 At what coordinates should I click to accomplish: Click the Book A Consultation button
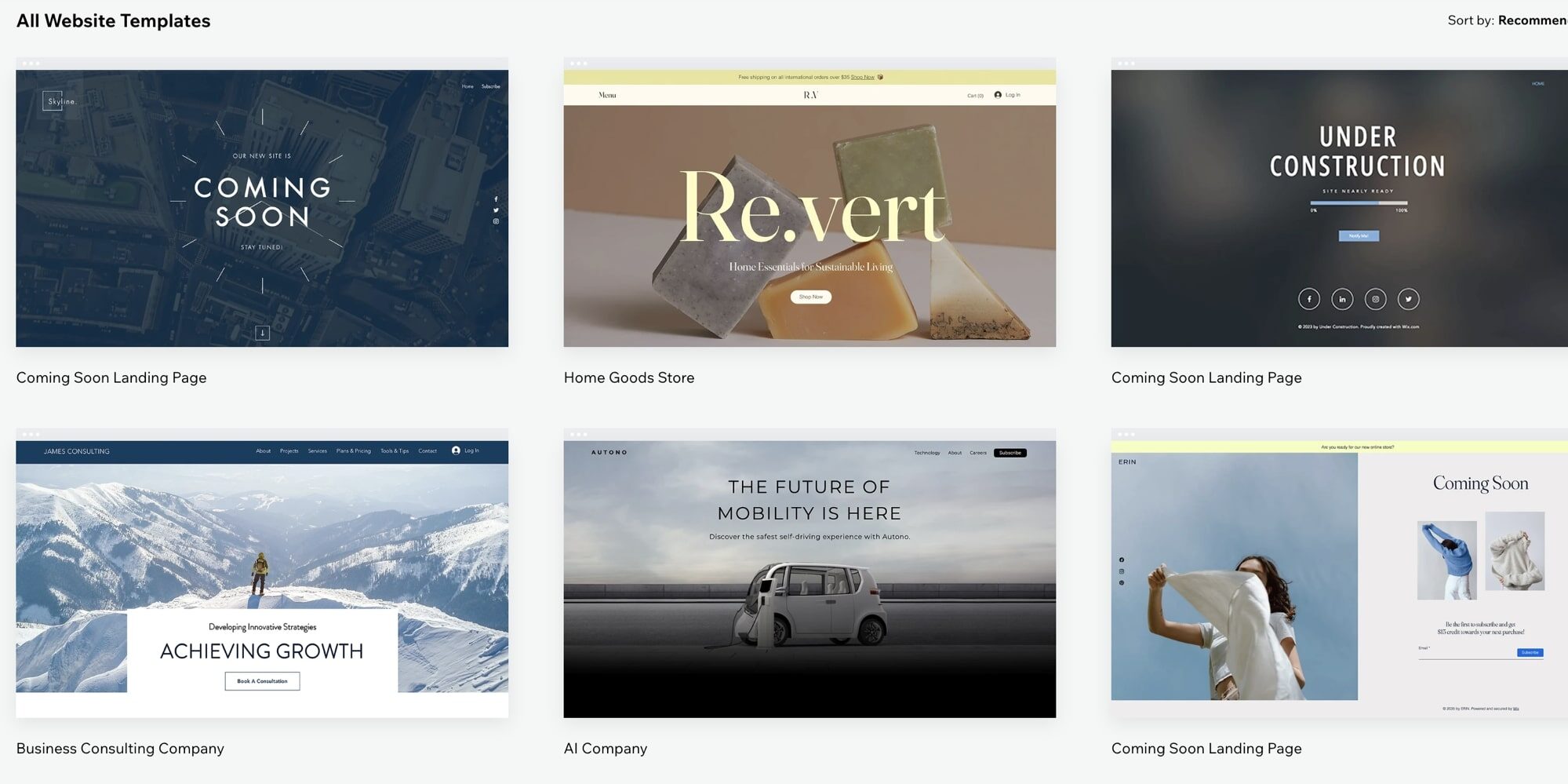261,681
